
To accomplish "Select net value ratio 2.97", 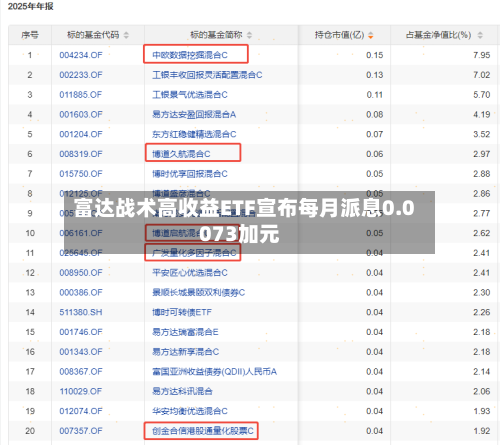I will click(481, 154).
